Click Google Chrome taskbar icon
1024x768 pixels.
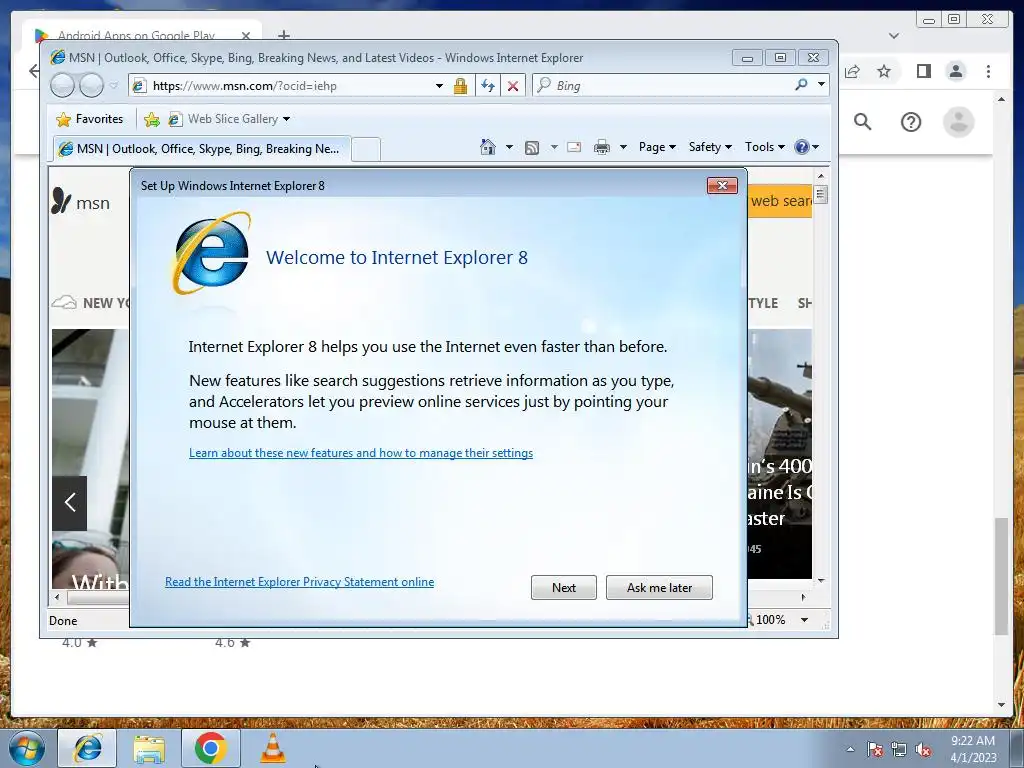tap(210, 748)
